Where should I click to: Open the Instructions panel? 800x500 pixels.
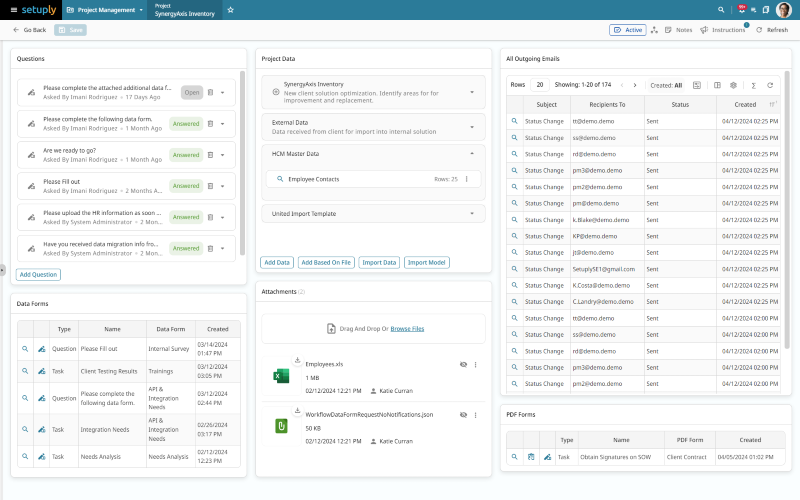point(723,30)
